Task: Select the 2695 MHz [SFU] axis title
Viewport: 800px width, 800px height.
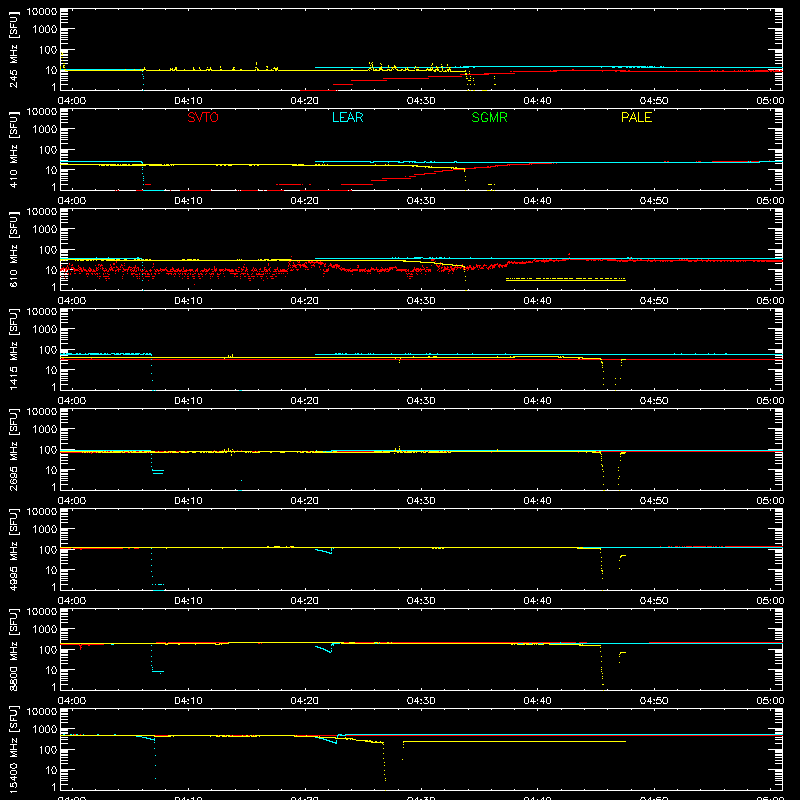Action: pos(13,449)
